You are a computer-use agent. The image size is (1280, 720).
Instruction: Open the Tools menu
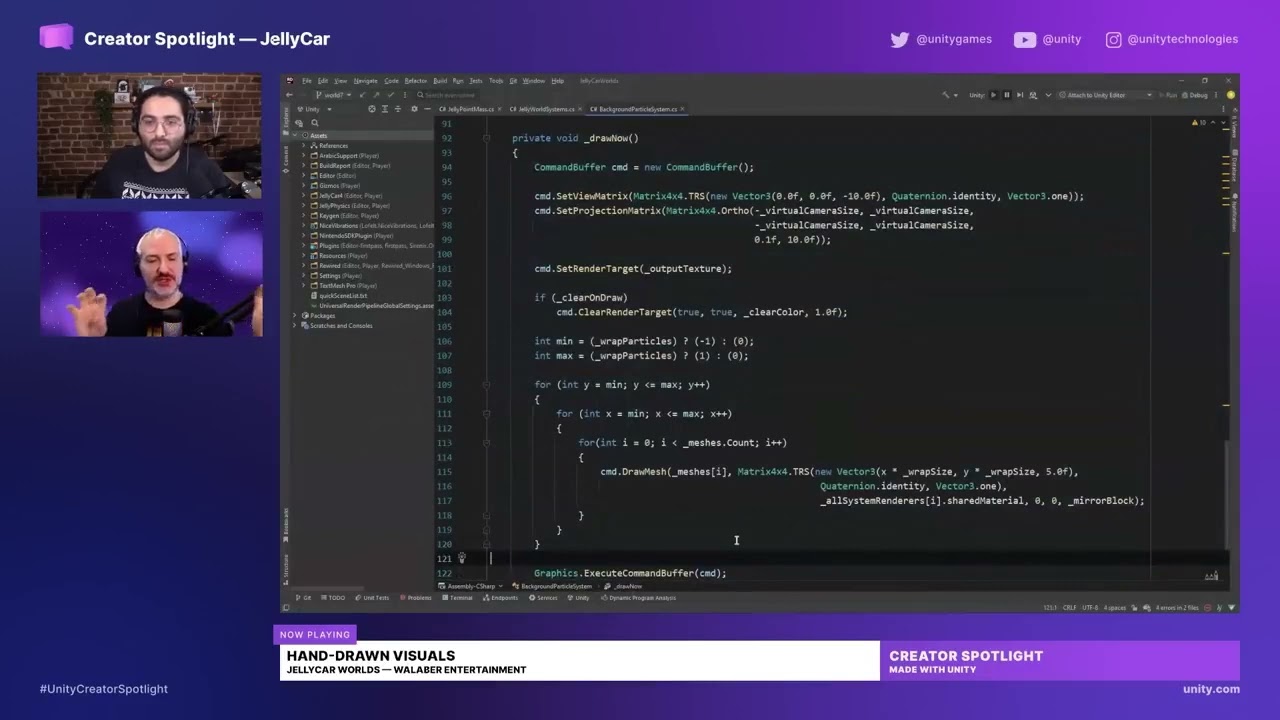click(x=496, y=81)
